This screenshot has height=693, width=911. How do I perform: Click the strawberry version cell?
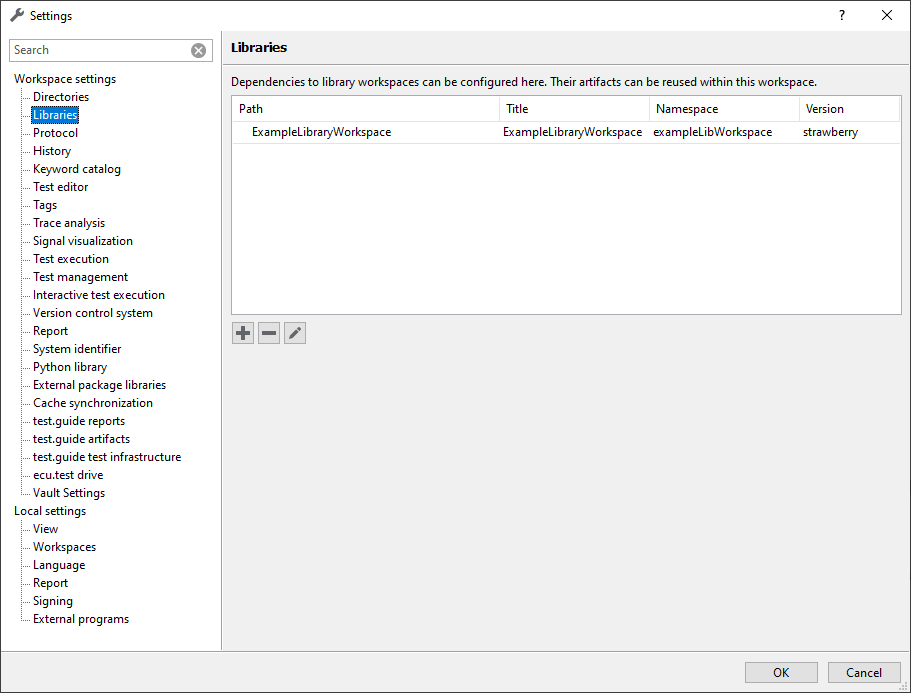[830, 132]
